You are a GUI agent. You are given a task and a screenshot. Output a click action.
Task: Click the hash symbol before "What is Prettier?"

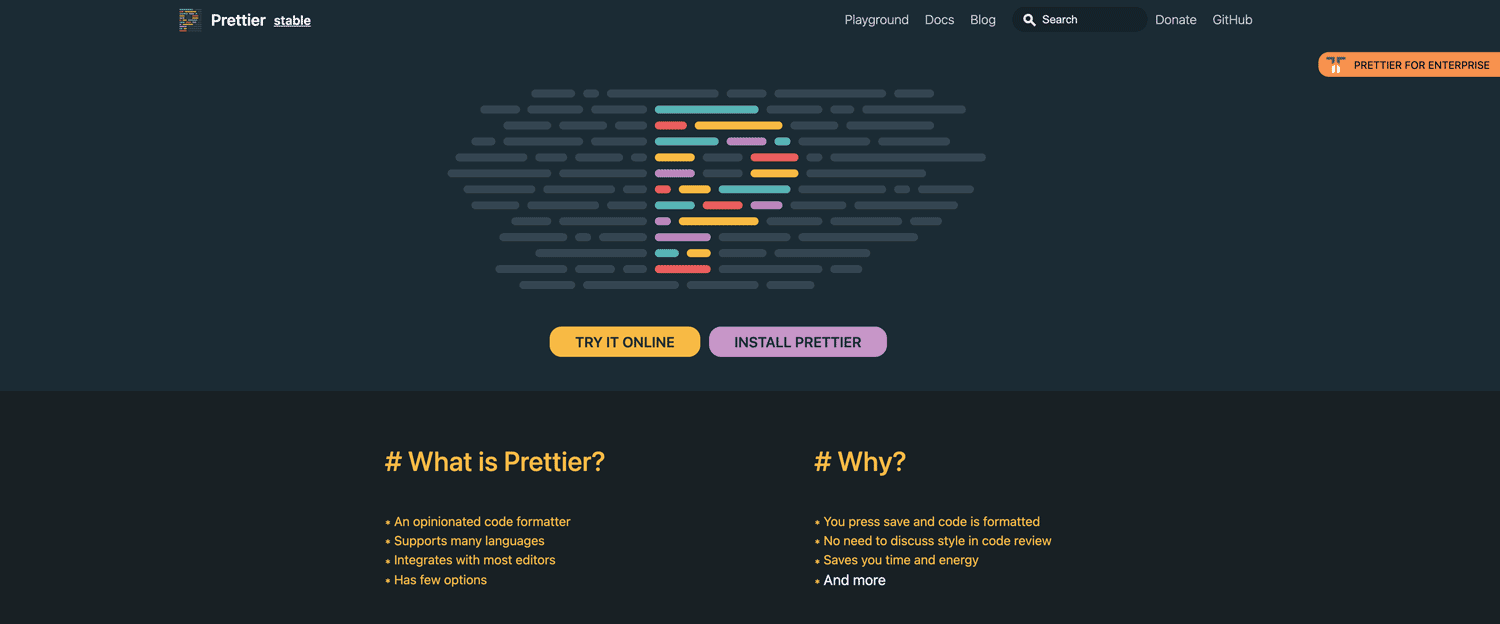393,462
